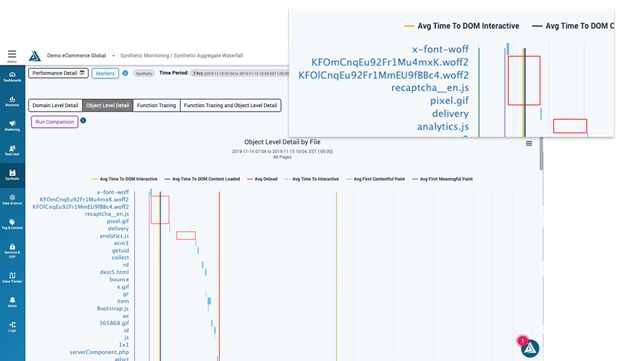Toggle Avg Time To DOM Interactive legend
Screen dimensions: 624x361
(125, 179)
